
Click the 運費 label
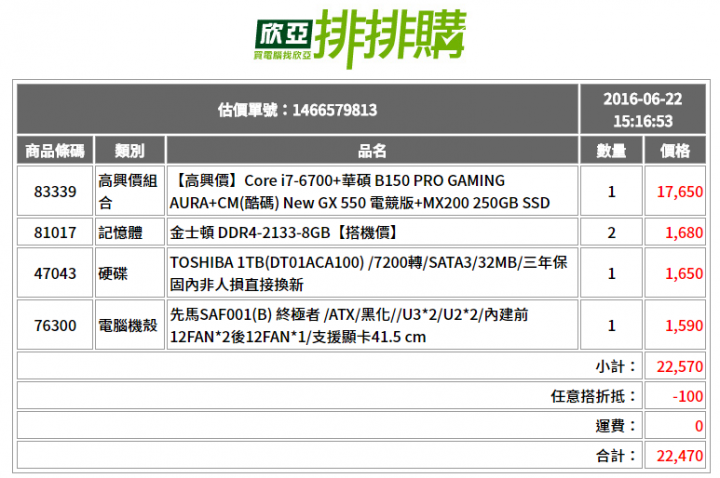[x=616, y=426]
